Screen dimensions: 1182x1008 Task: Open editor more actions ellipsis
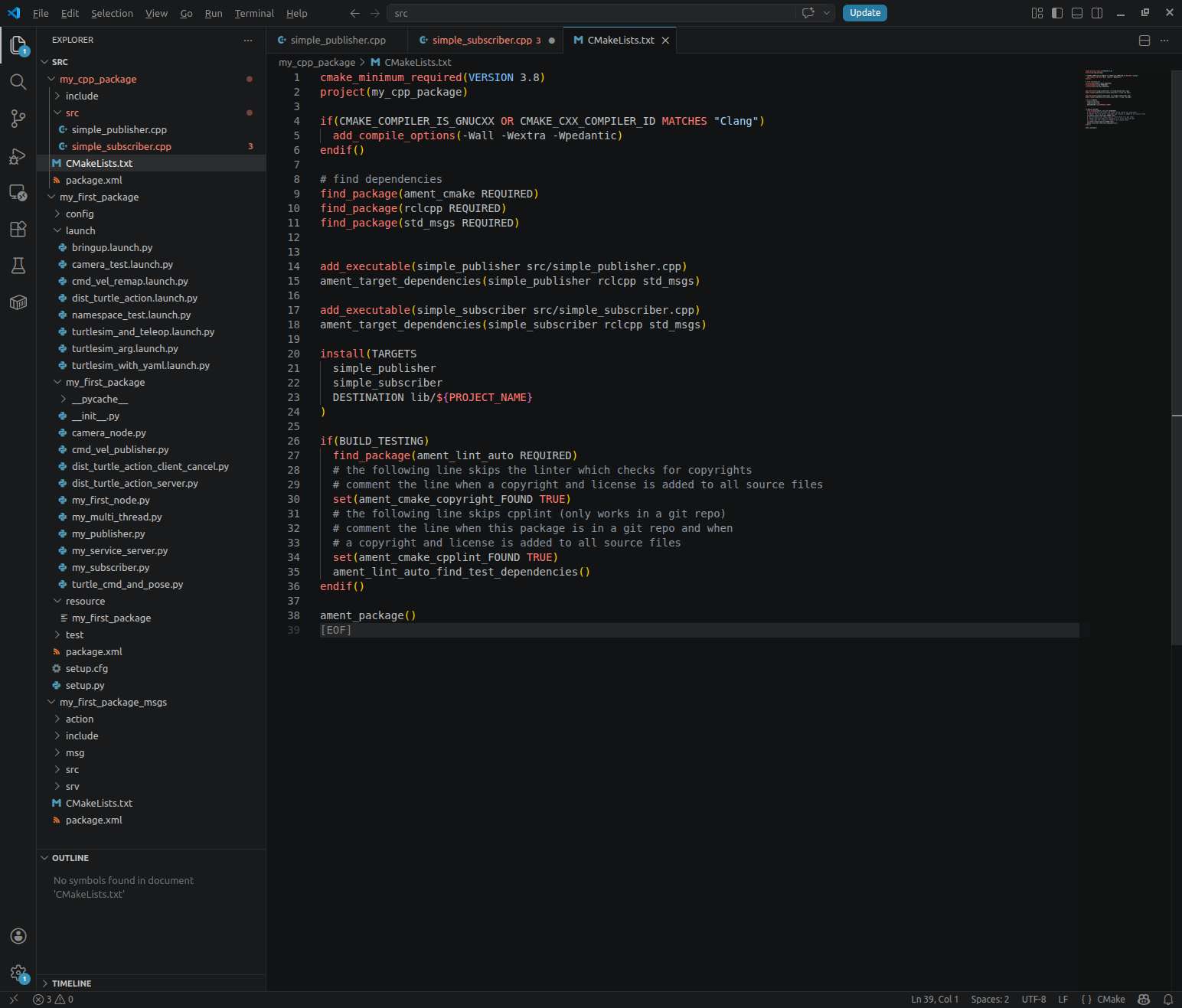1164,41
